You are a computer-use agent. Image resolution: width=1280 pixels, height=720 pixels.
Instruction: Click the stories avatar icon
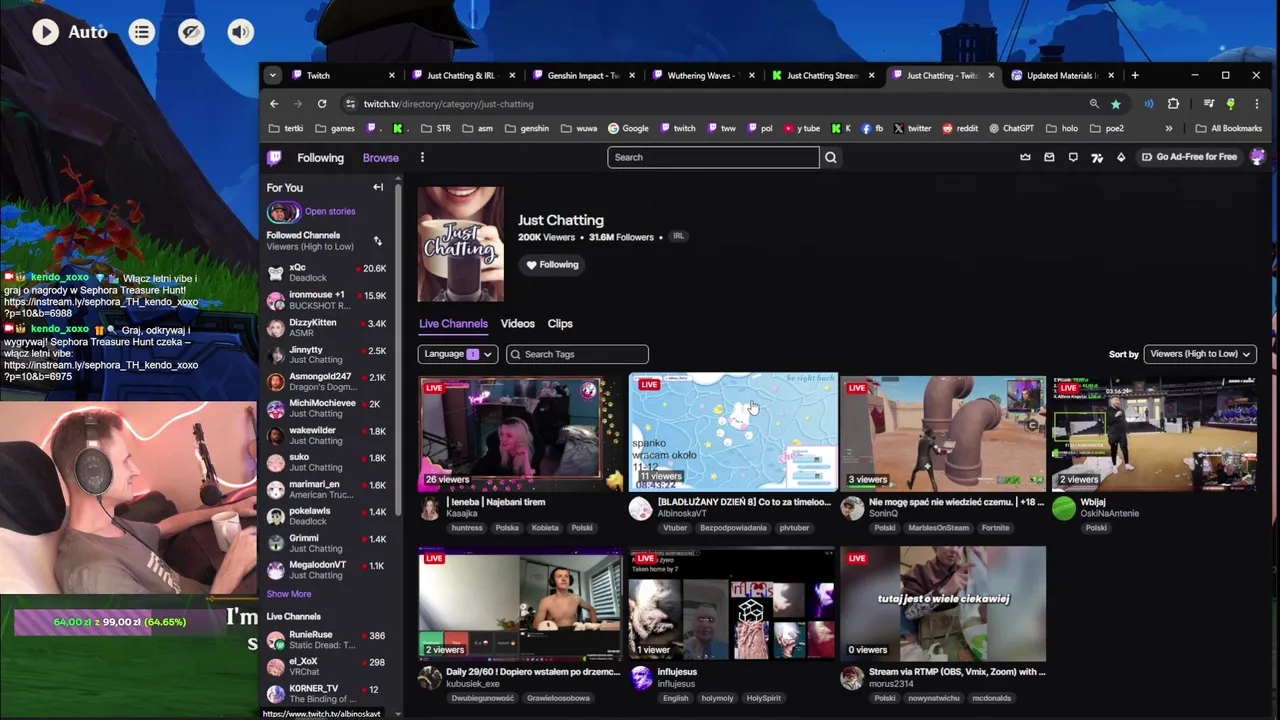click(283, 211)
